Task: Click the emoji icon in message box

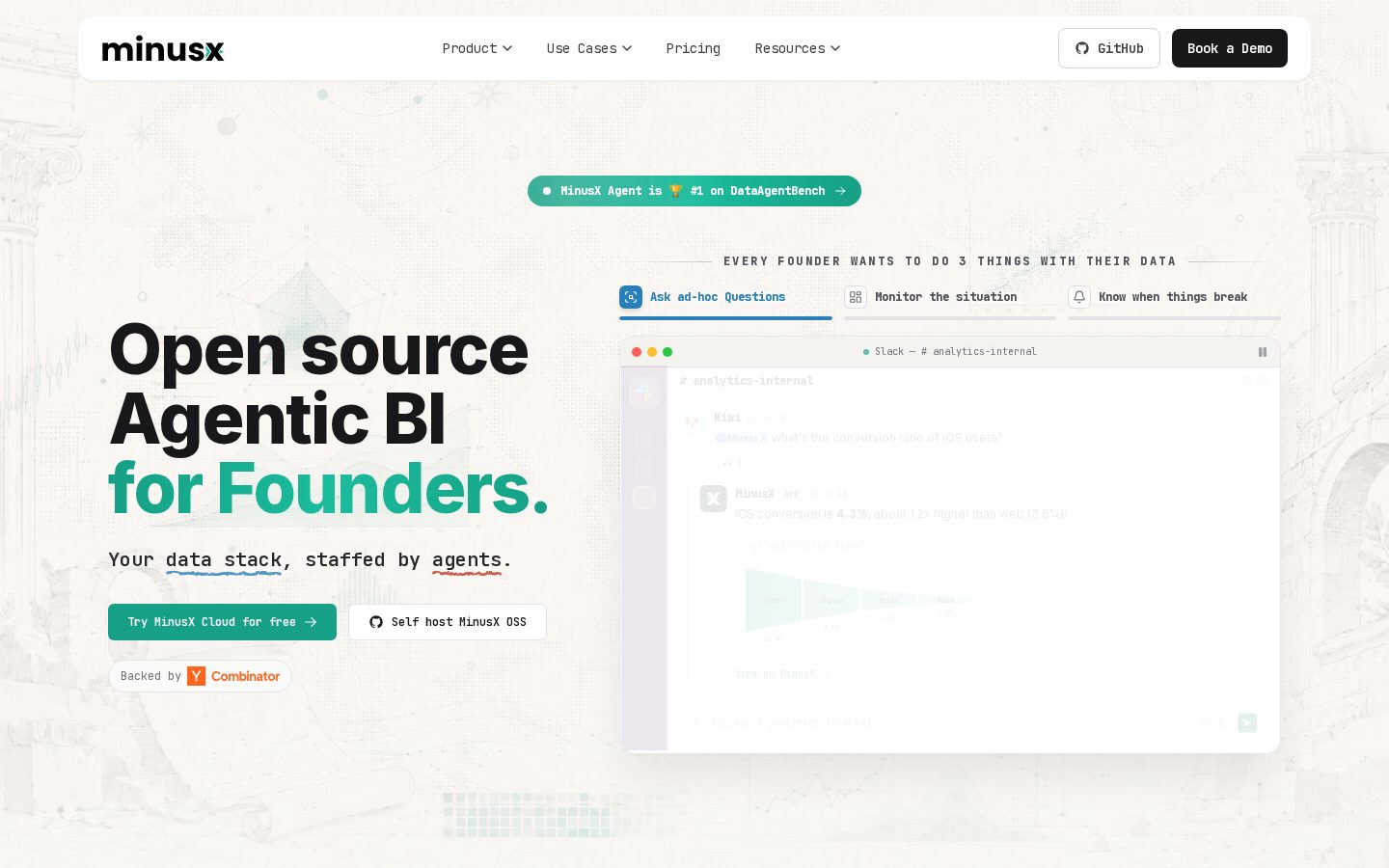Action: 1224,722
